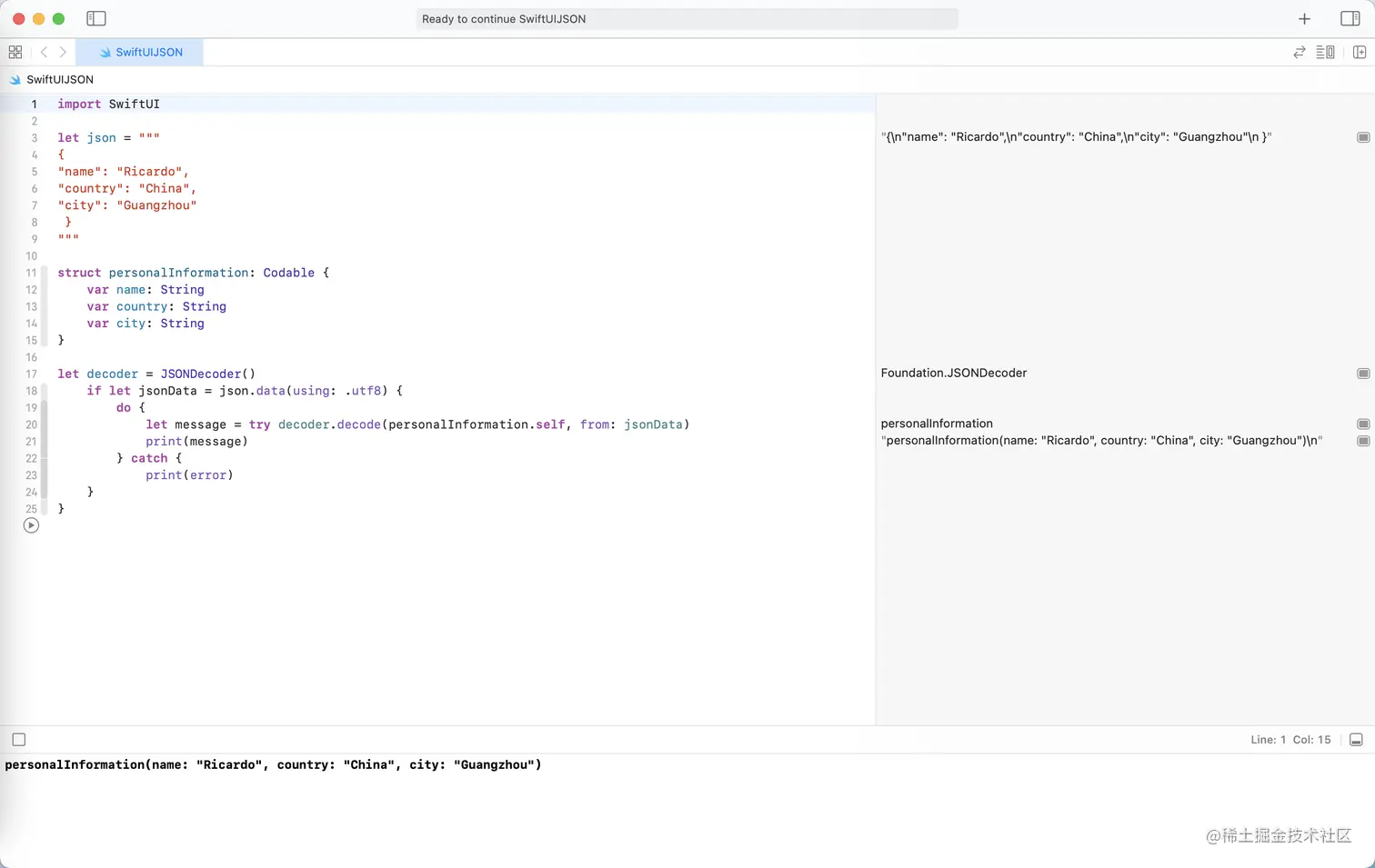The height and width of the screenshot is (868, 1375).
Task: Run playground with play button
Action: pos(31,525)
